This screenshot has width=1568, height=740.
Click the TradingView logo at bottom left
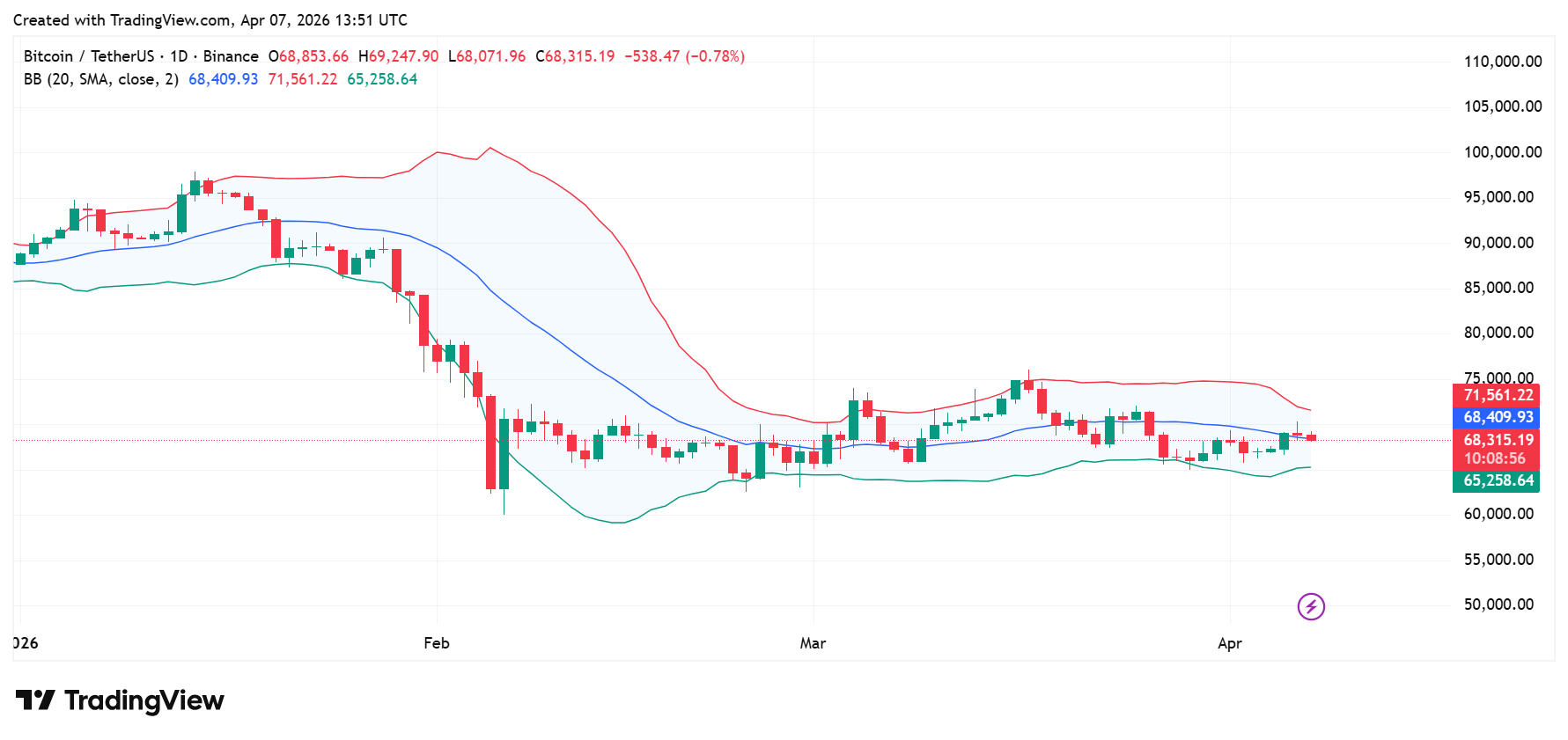[x=120, y=700]
